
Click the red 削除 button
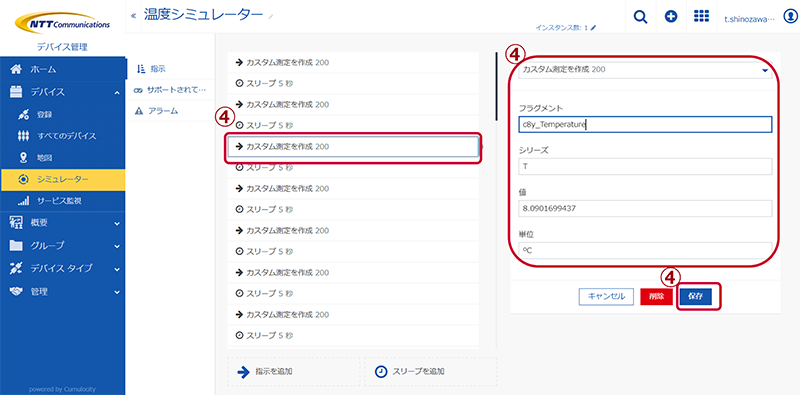[656, 297]
